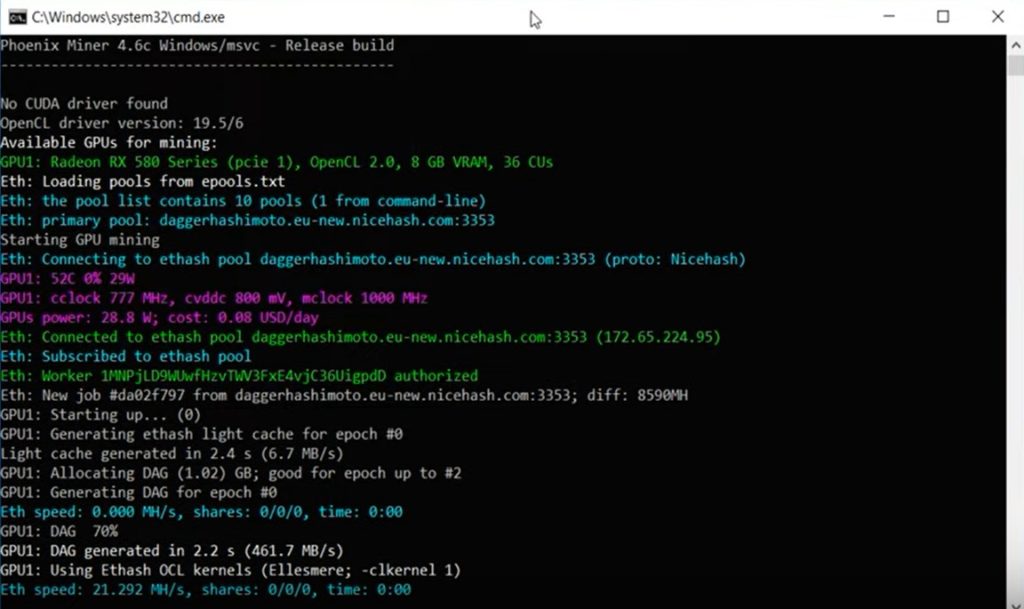Viewport: 1024px width, 609px height.
Task: Click the 'New job #da02f797' line
Action: pyautogui.click(x=344, y=396)
